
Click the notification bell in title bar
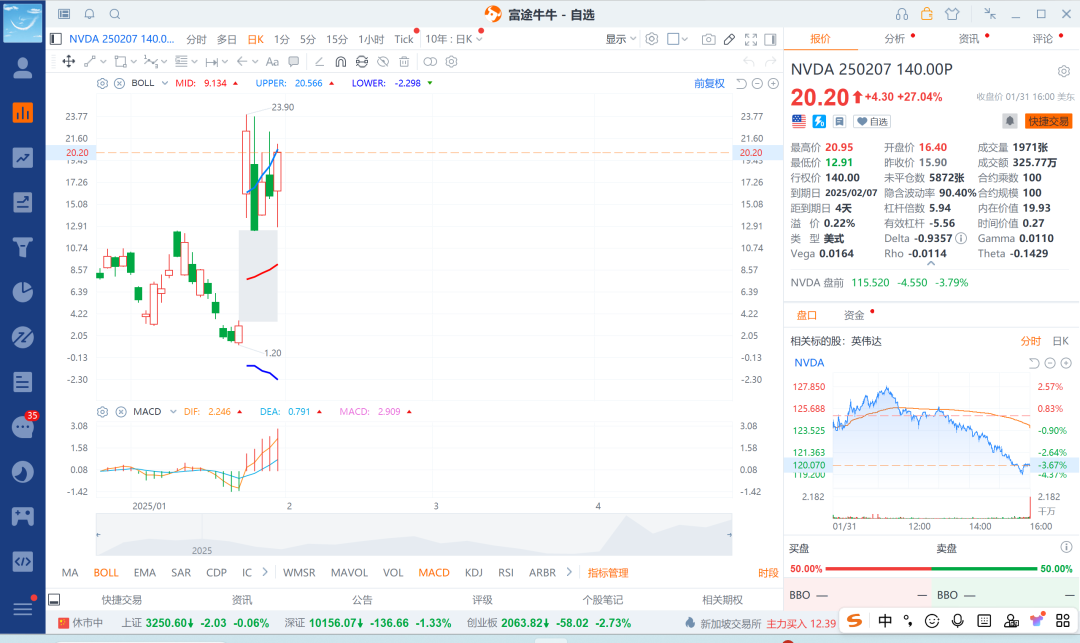click(x=90, y=14)
